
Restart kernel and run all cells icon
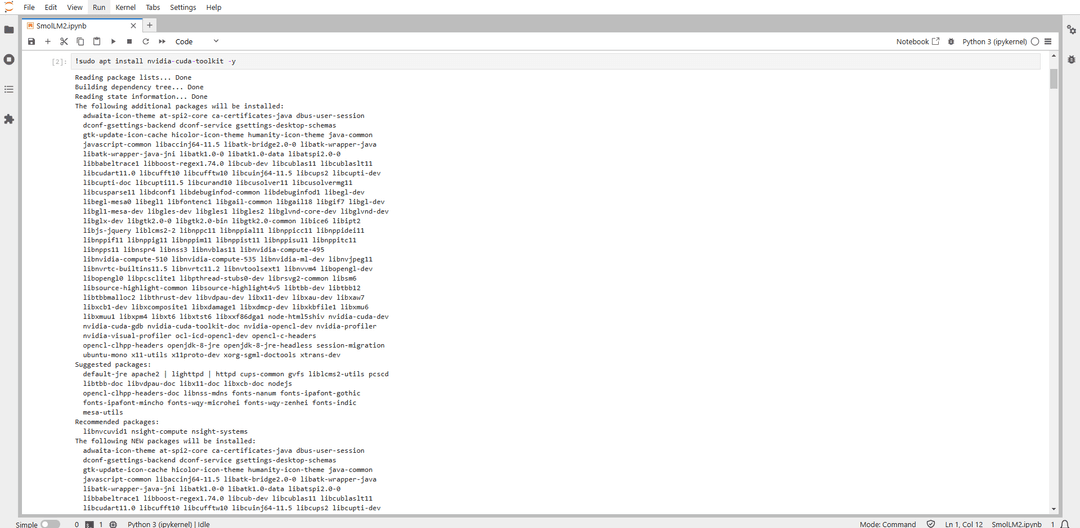[162, 42]
